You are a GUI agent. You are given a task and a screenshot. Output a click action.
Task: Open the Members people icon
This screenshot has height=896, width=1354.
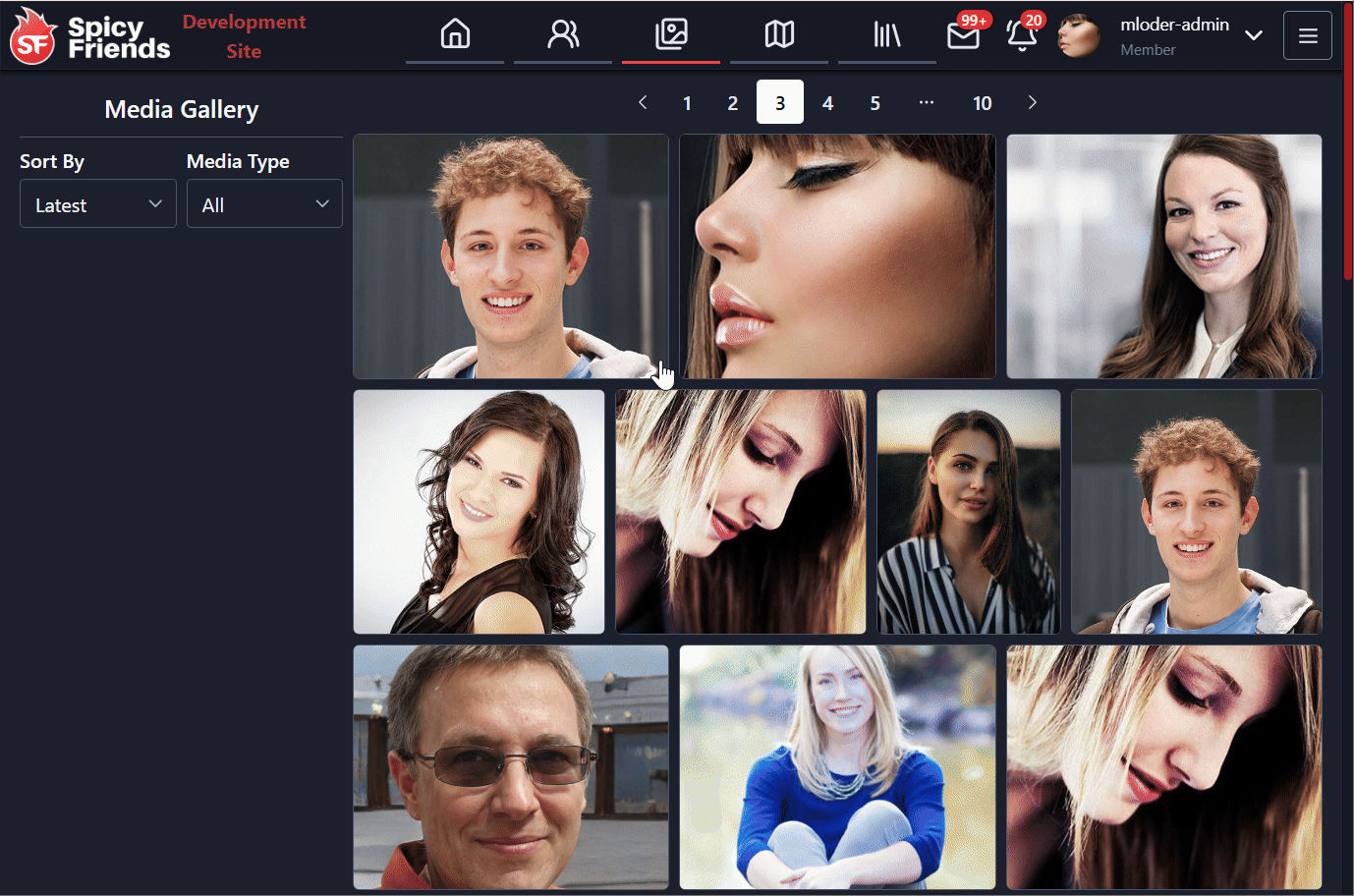click(563, 35)
